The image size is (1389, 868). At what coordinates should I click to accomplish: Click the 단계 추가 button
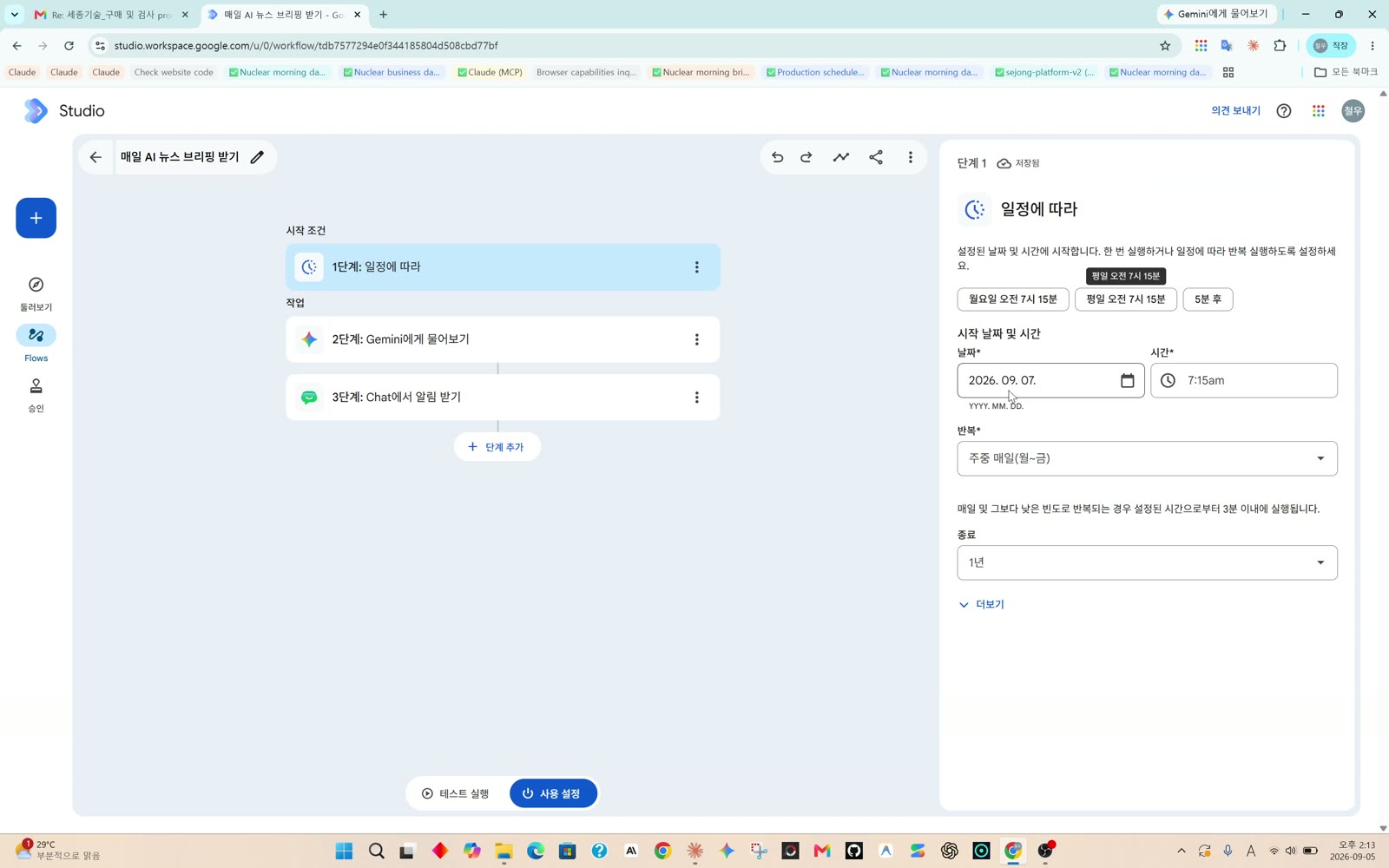[497, 447]
